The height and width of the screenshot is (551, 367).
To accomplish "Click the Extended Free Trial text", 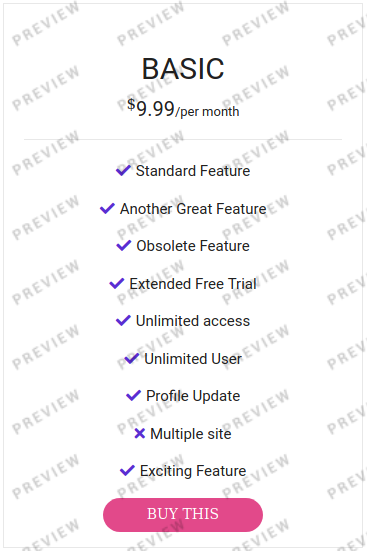I will point(193,284).
